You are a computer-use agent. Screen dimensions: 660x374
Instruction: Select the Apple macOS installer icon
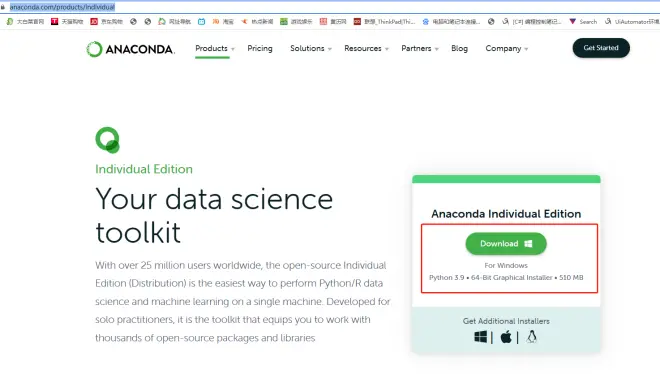tap(506, 337)
